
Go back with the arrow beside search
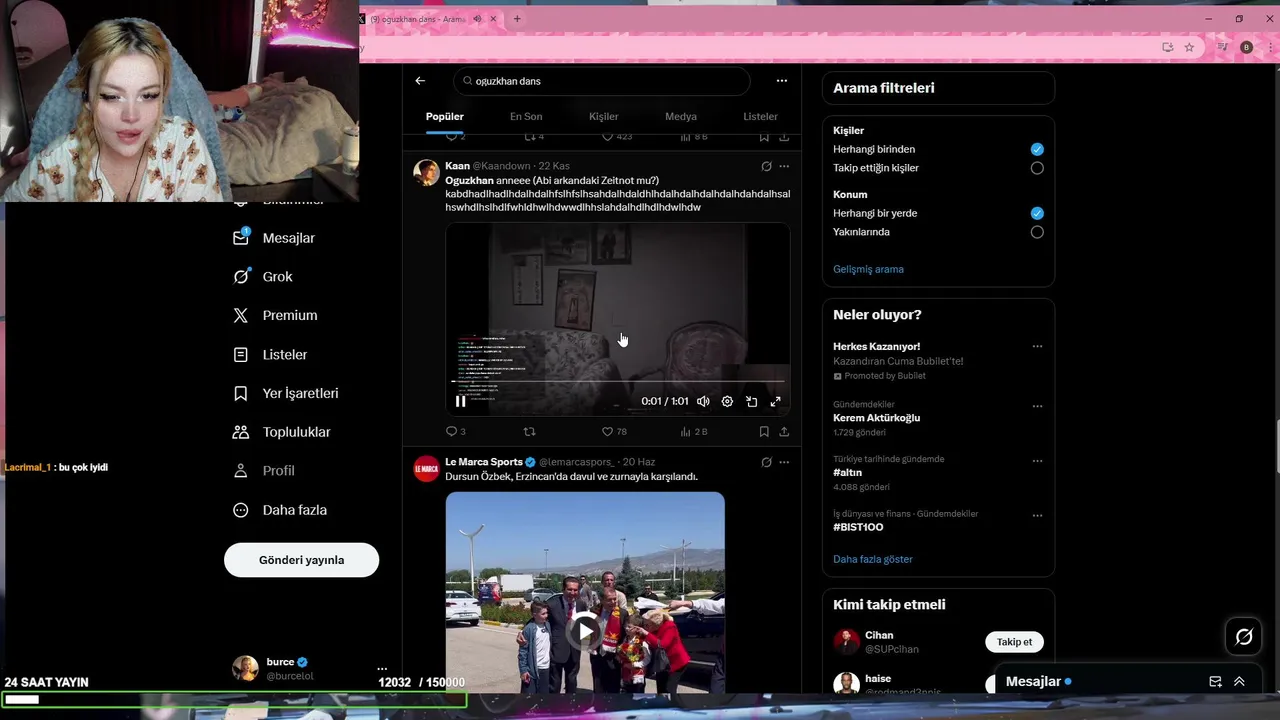coord(420,81)
